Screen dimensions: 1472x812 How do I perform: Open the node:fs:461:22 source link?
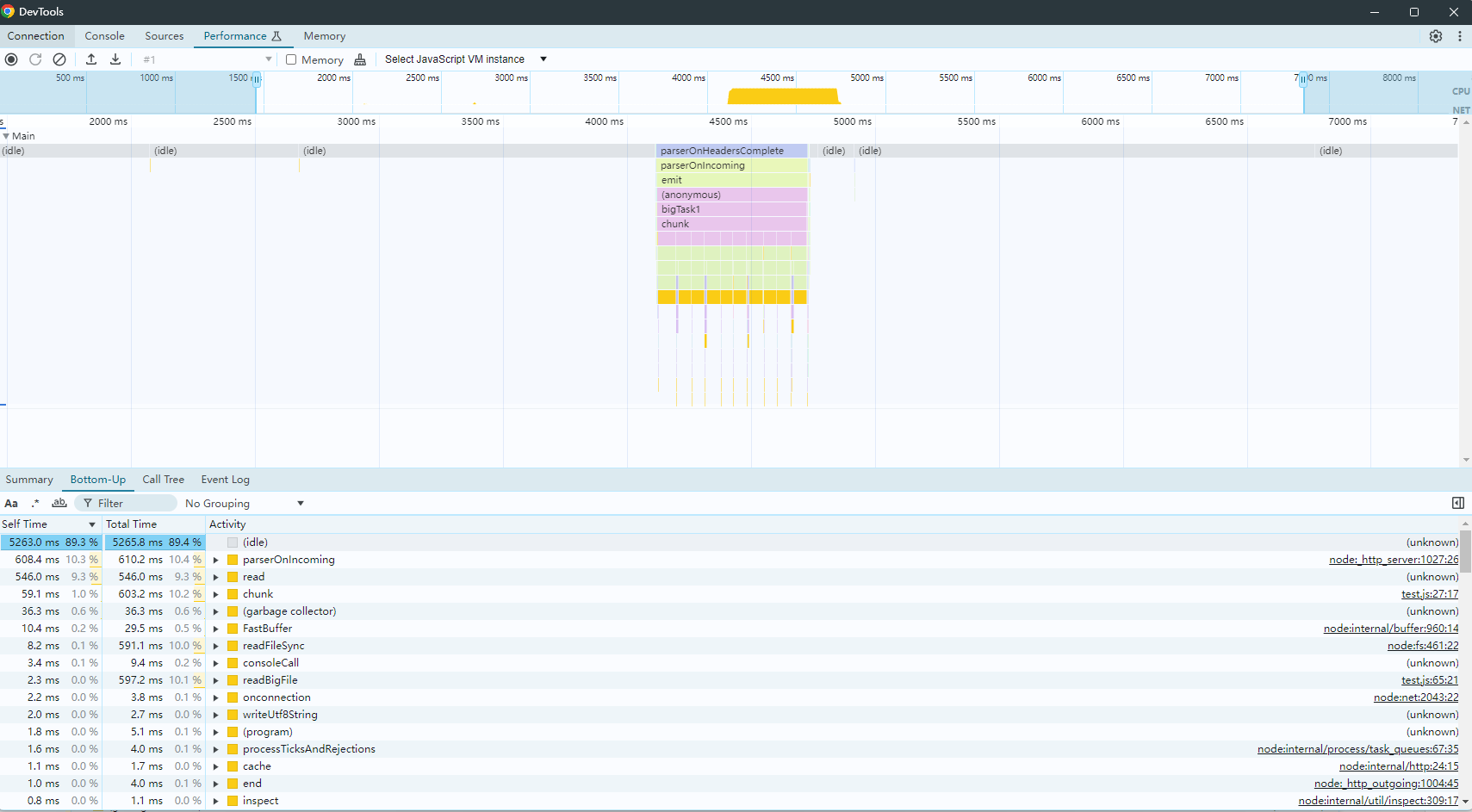point(1422,646)
